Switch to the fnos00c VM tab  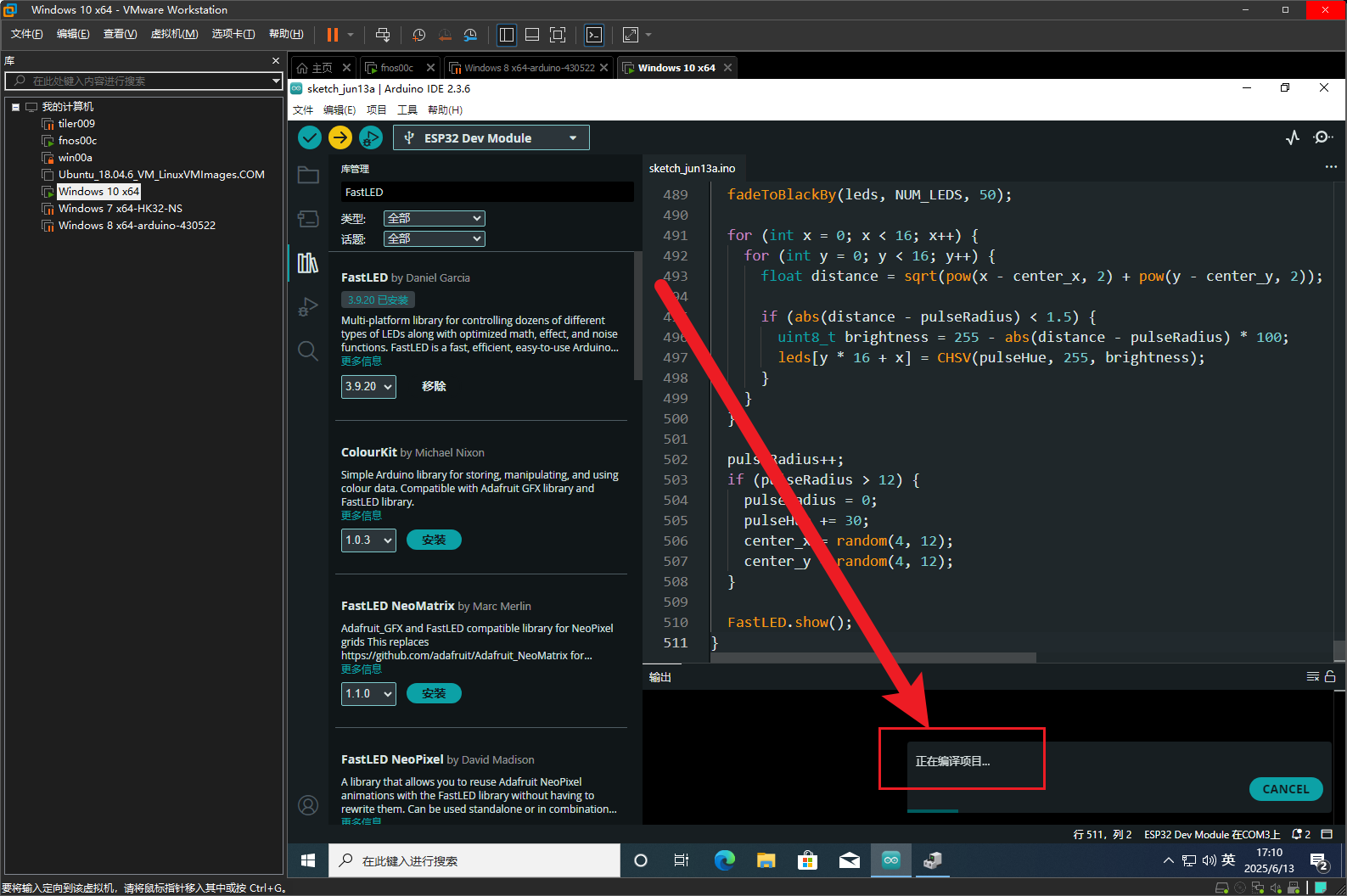tap(396, 68)
